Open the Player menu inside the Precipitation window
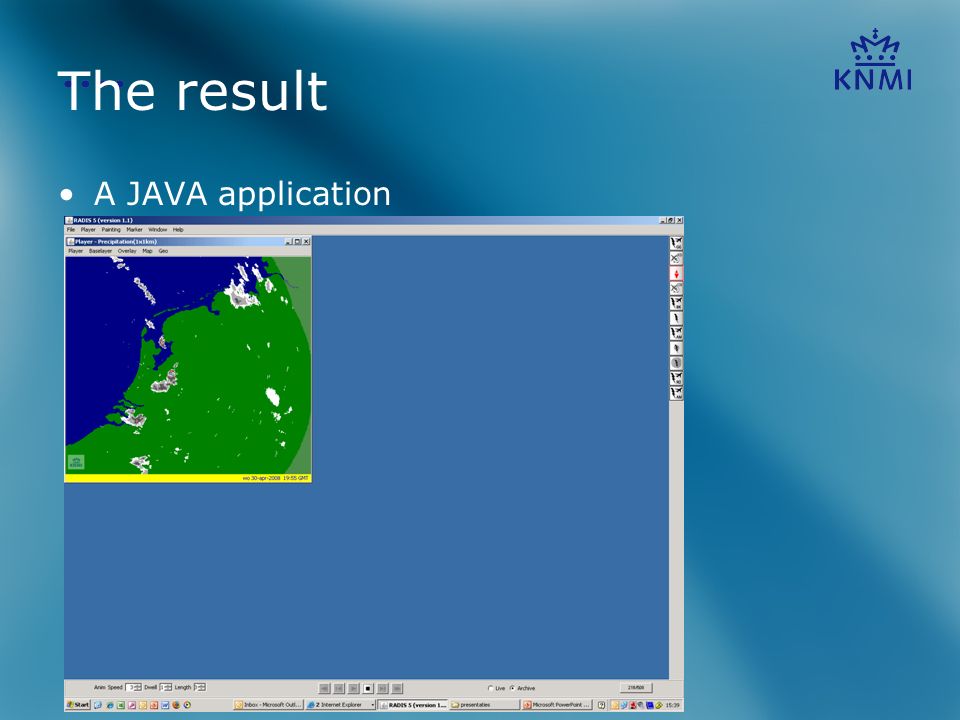This screenshot has width=960, height=720. tap(75, 251)
